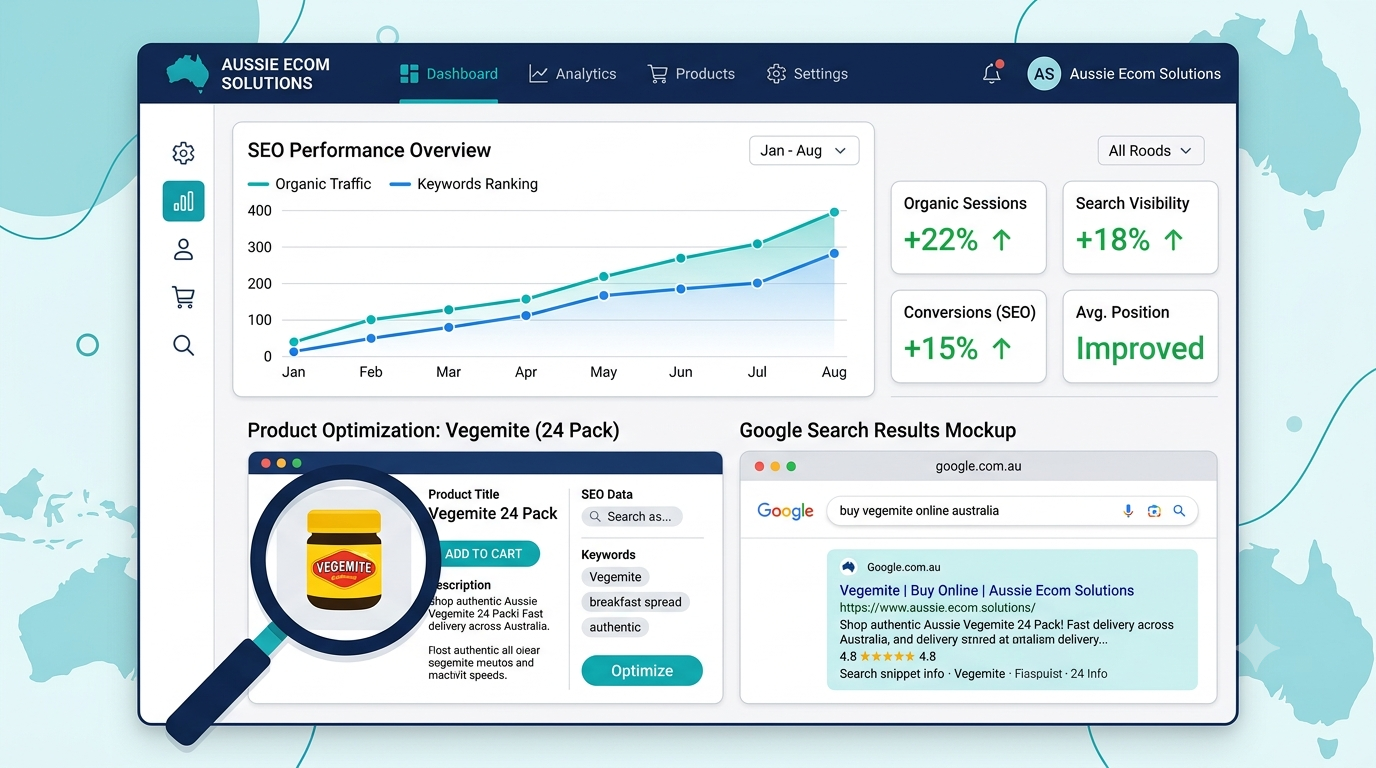1376x768 pixels.
Task: Open the Conversions (SEO) +15% card
Action: pos(968,337)
